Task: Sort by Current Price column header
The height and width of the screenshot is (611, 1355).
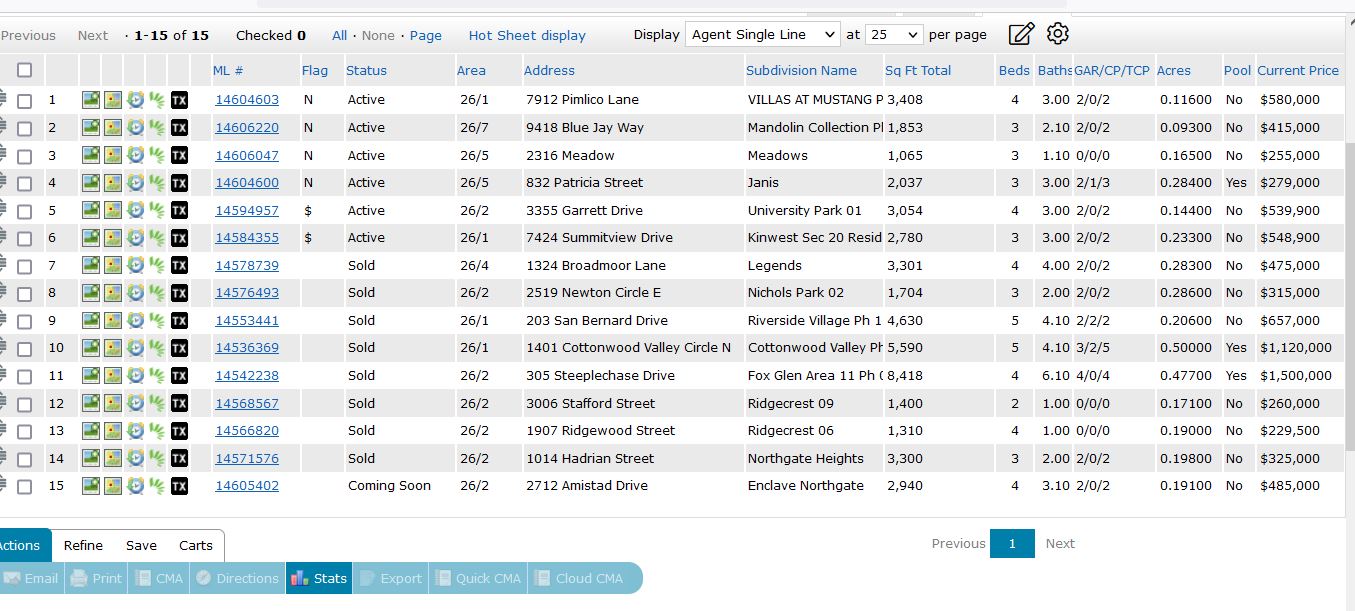Action: point(1298,70)
